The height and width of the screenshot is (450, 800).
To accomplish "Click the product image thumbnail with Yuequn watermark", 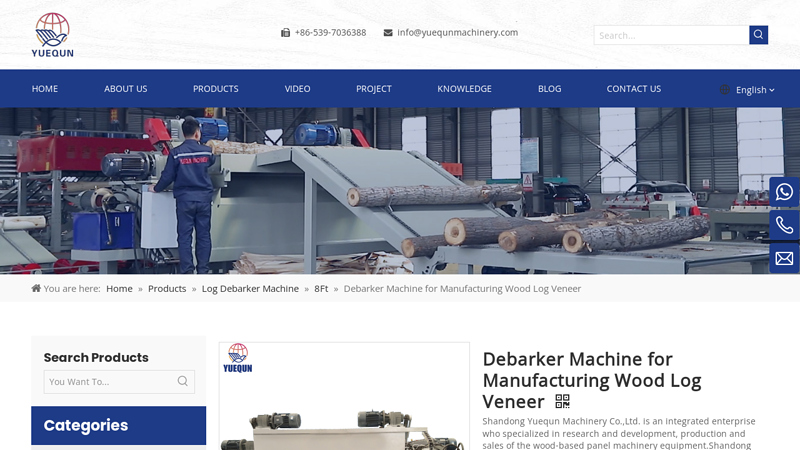I will (344, 396).
